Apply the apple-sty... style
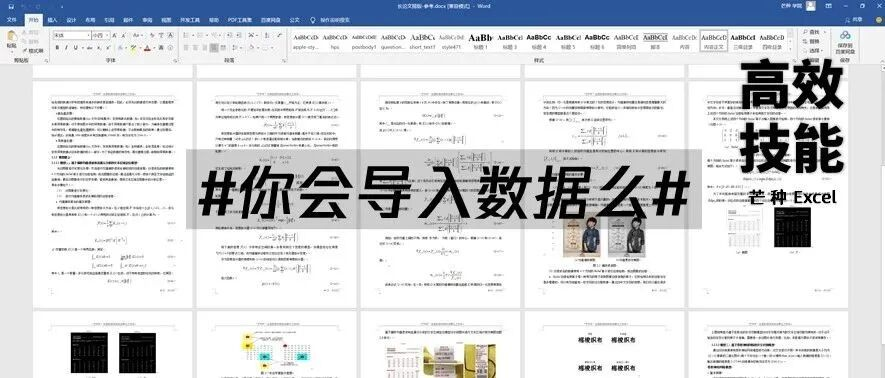Image resolution: width=885 pixels, height=378 pixels. tap(305, 41)
